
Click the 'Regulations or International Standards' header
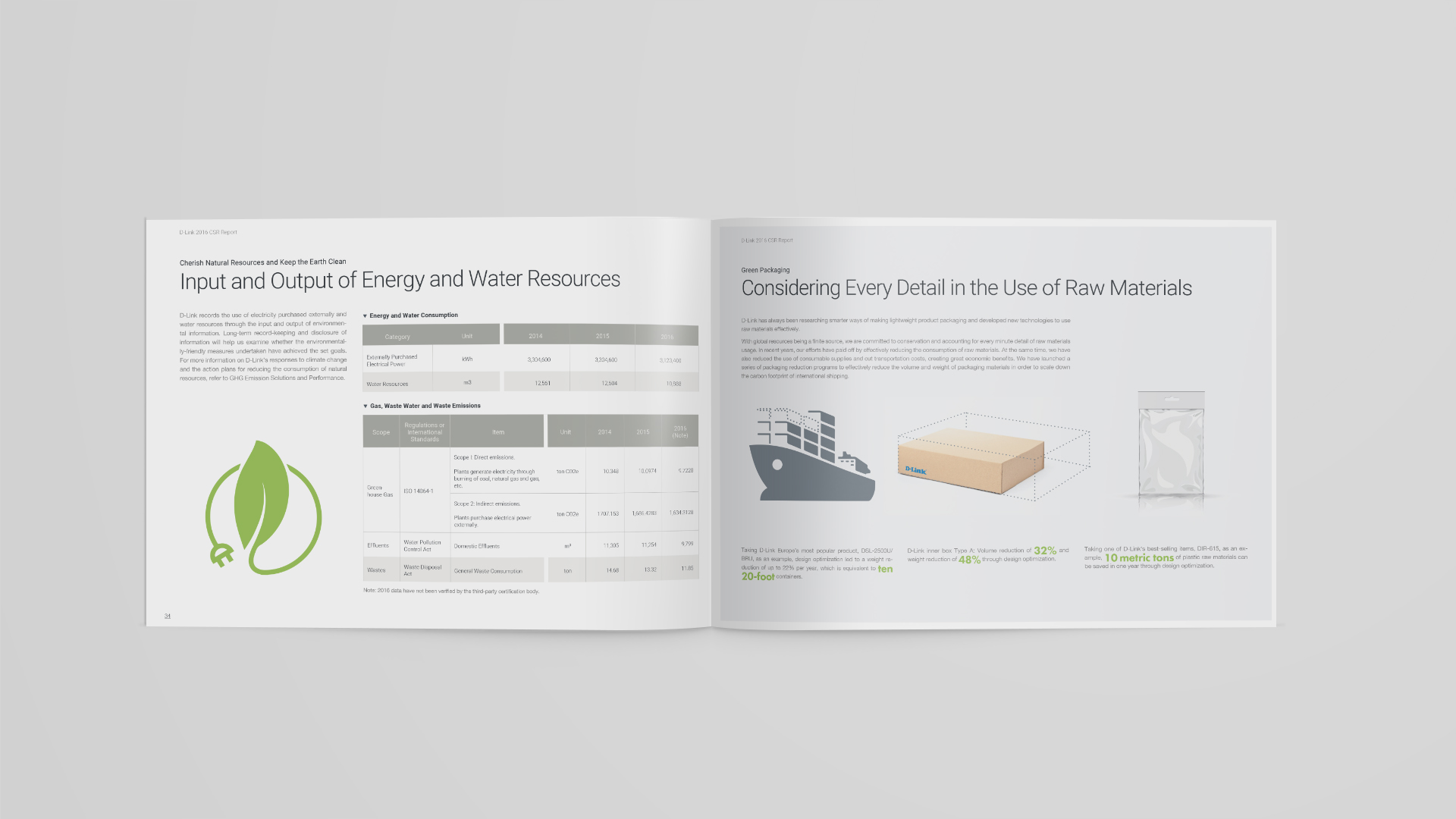click(x=425, y=432)
